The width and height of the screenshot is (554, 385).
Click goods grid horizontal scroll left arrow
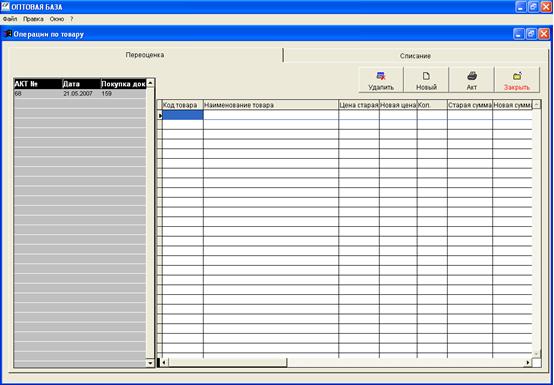(x=164, y=362)
